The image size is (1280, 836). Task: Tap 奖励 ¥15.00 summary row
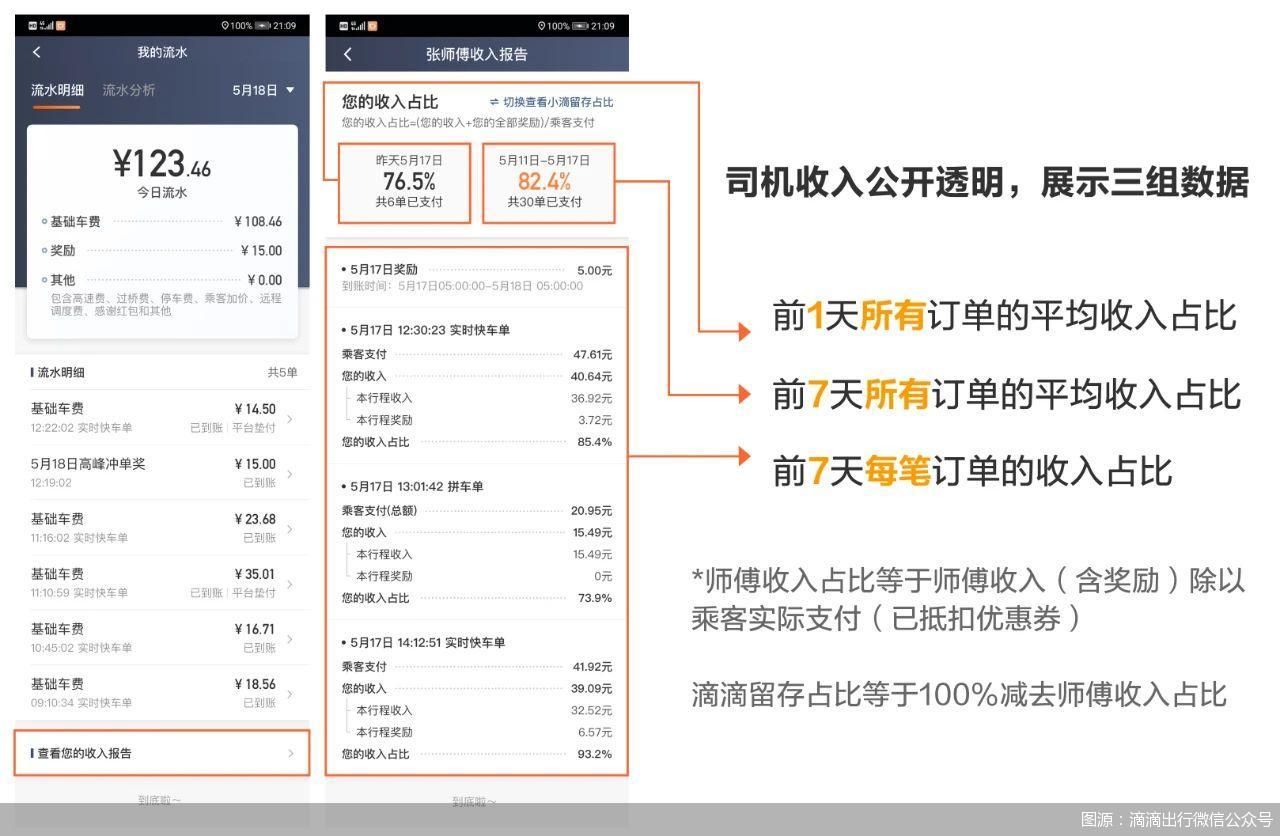[162, 251]
